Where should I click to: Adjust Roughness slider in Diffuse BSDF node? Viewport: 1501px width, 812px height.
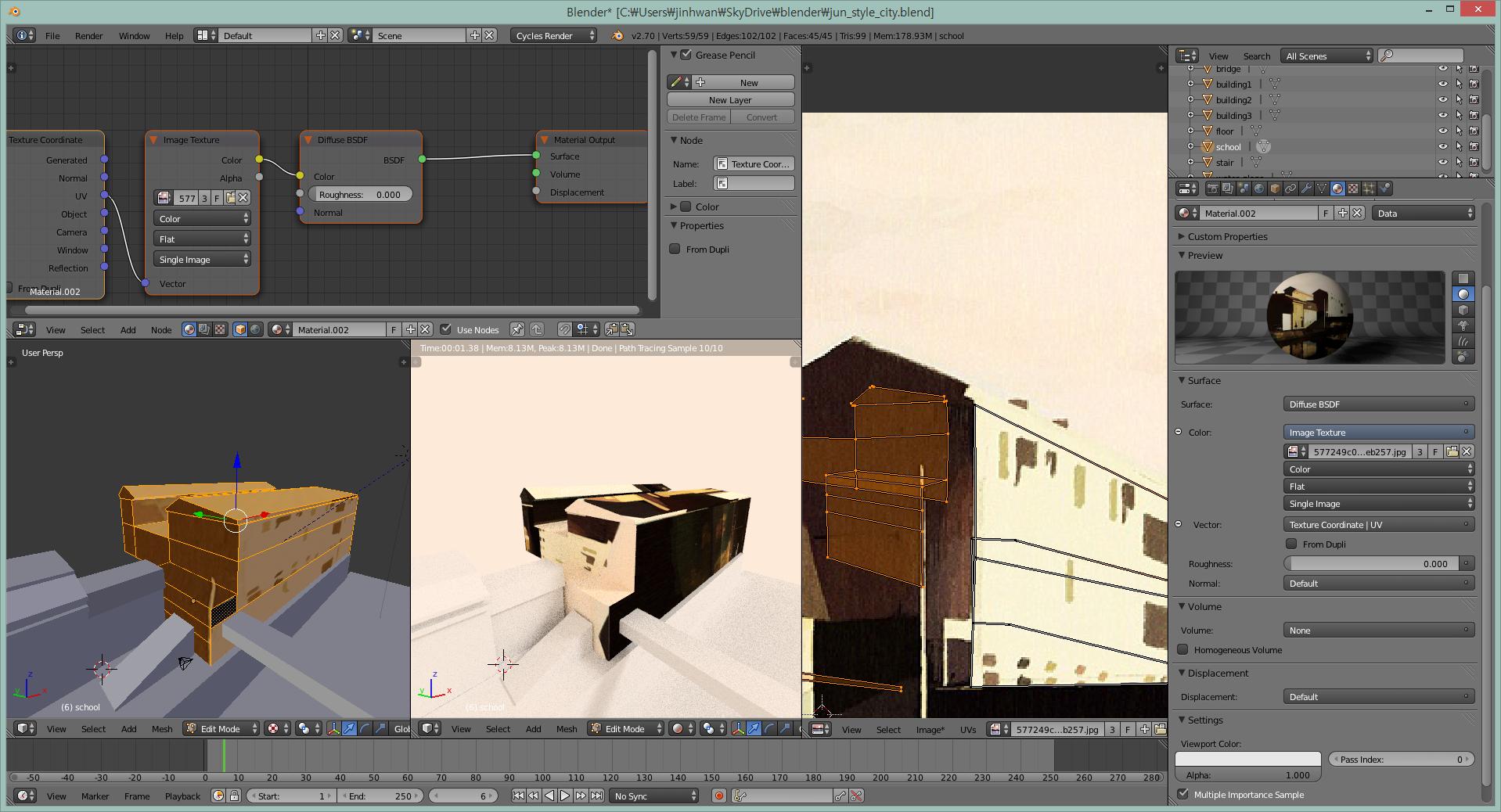[x=360, y=194]
